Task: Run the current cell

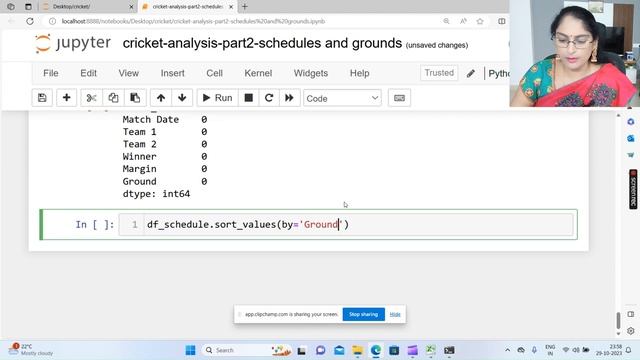Action: coord(217,98)
